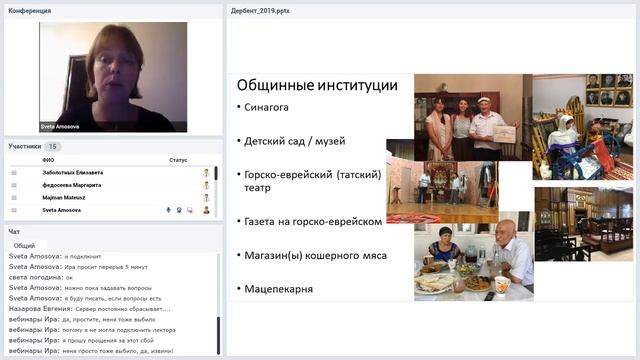Image resolution: width=640 pixels, height=360 pixels.
Task: Click Sveta Amosova's microphone status icon
Action: [168, 210]
